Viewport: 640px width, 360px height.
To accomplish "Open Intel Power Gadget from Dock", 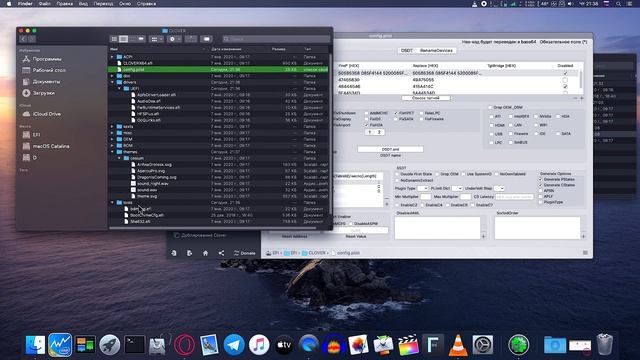I will (60, 344).
